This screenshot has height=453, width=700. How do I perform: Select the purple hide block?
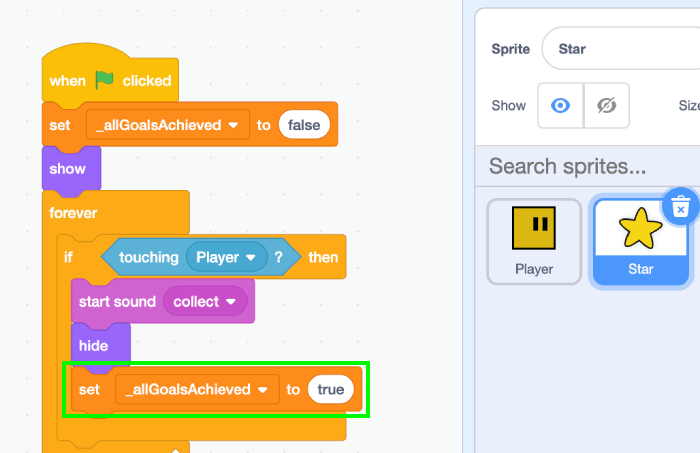pos(94,345)
